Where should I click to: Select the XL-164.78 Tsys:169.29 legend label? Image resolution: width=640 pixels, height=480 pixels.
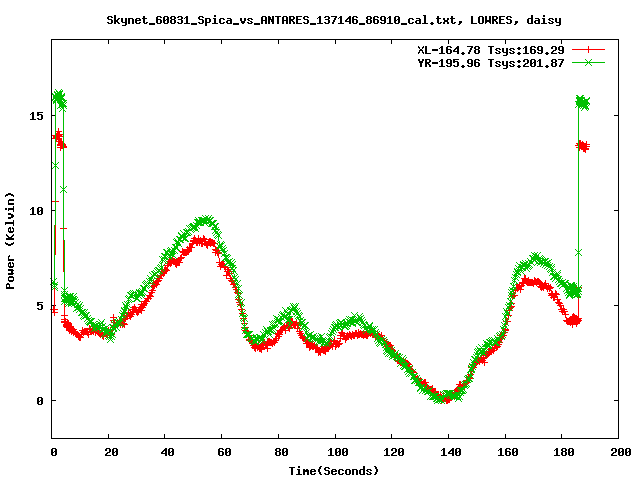point(491,50)
